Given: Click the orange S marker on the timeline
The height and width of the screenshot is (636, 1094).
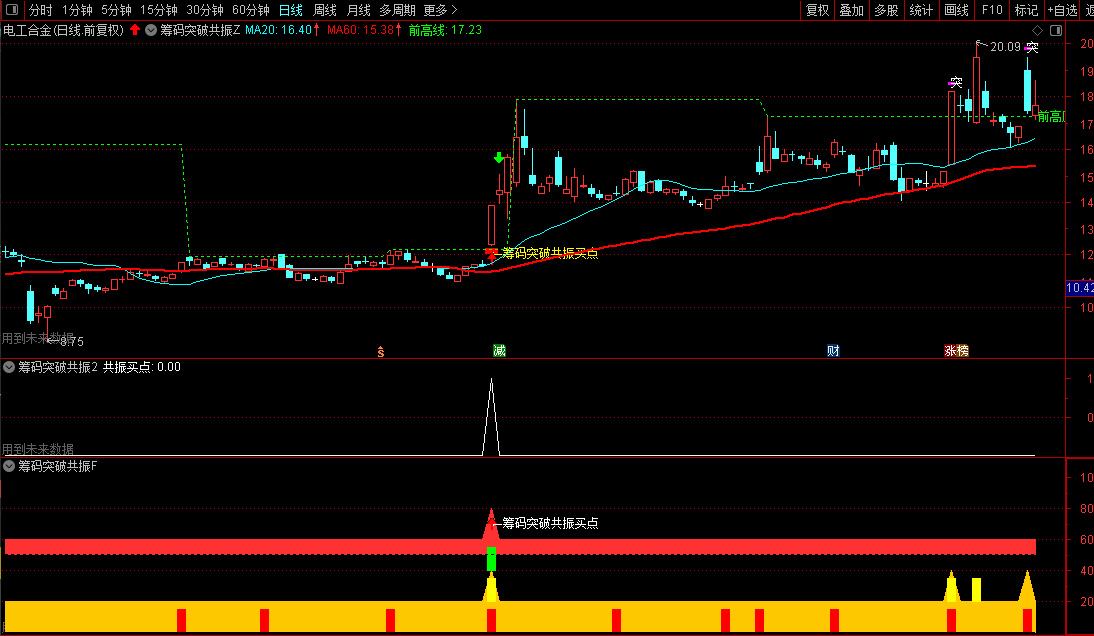Looking at the screenshot, I should (x=380, y=351).
